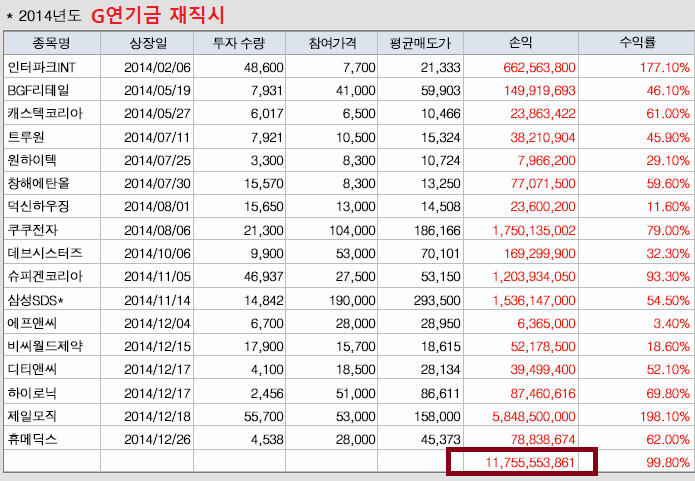Click profit value 1,750,135,002

534,230
